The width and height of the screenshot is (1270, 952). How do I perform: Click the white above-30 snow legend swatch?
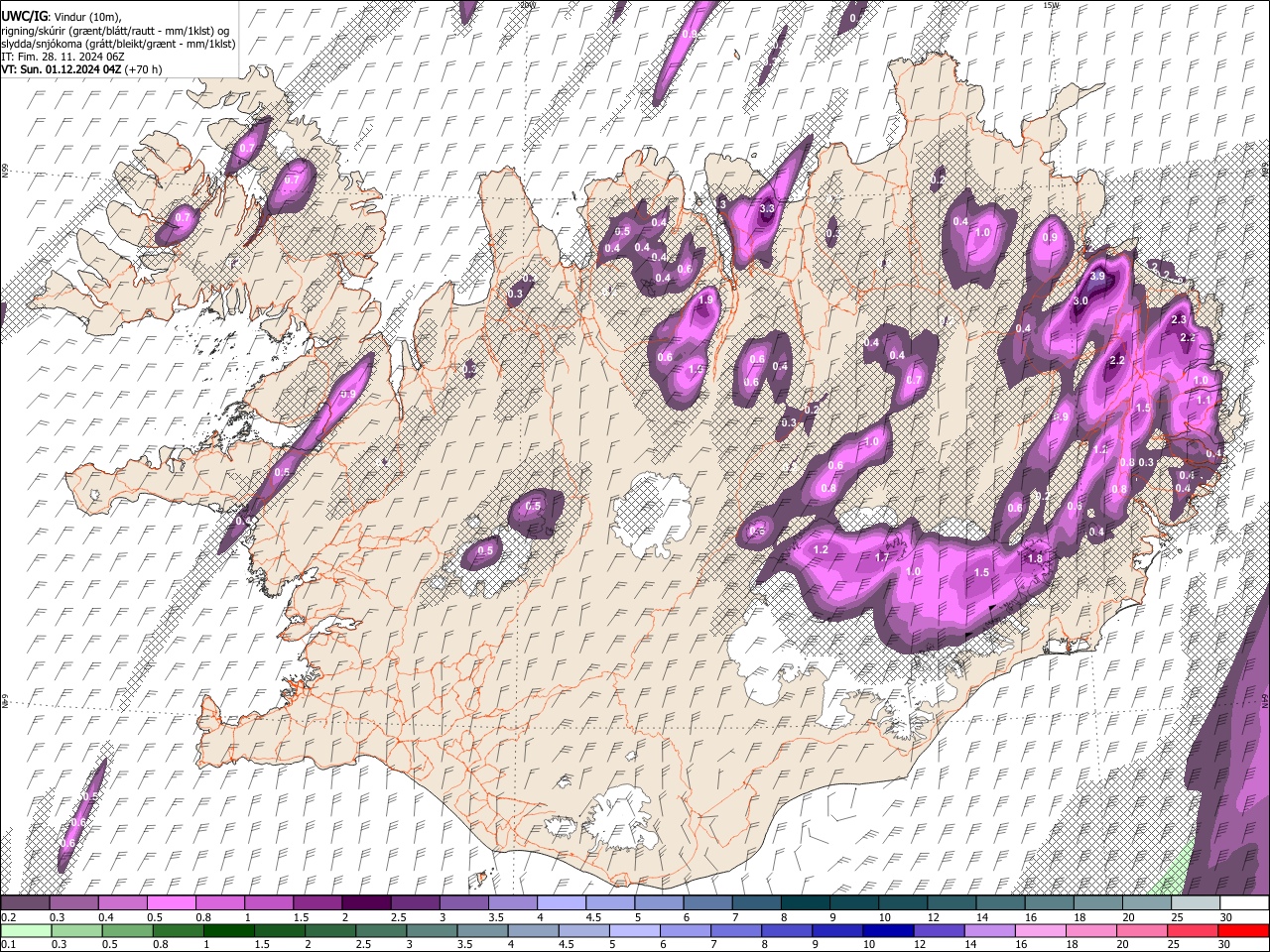tap(1243, 903)
